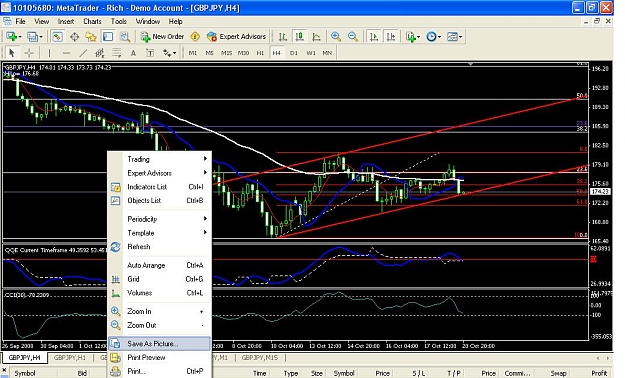Image resolution: width=625 pixels, height=378 pixels.
Task: Choose the Text Label tool
Action: [150, 53]
